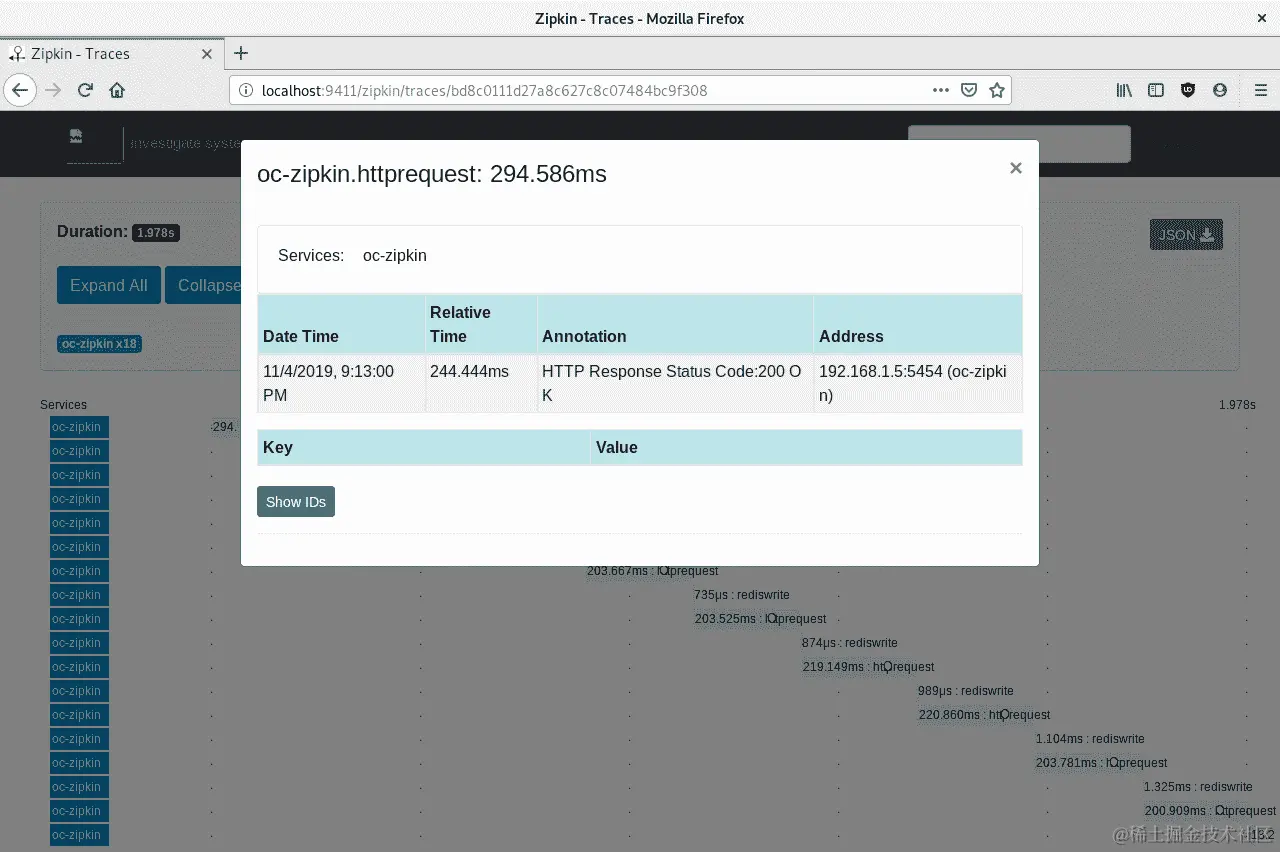Toggle Firefox sidebars icon

pyautogui.click(x=1156, y=90)
